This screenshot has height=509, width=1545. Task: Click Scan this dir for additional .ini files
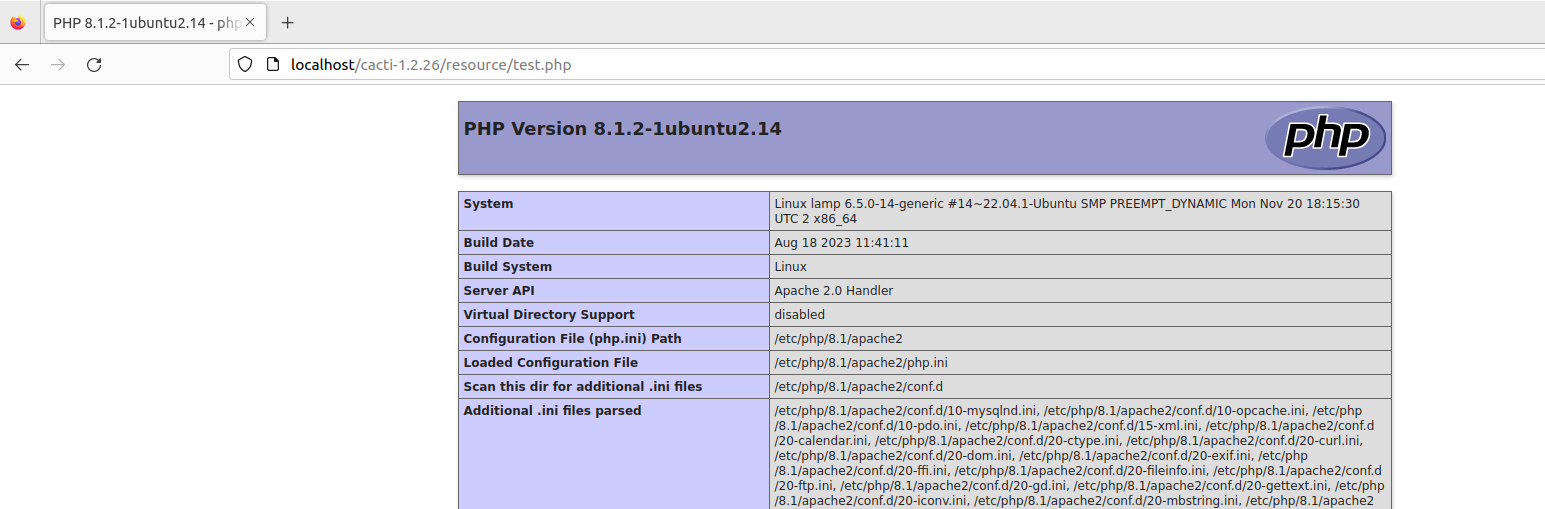(583, 387)
